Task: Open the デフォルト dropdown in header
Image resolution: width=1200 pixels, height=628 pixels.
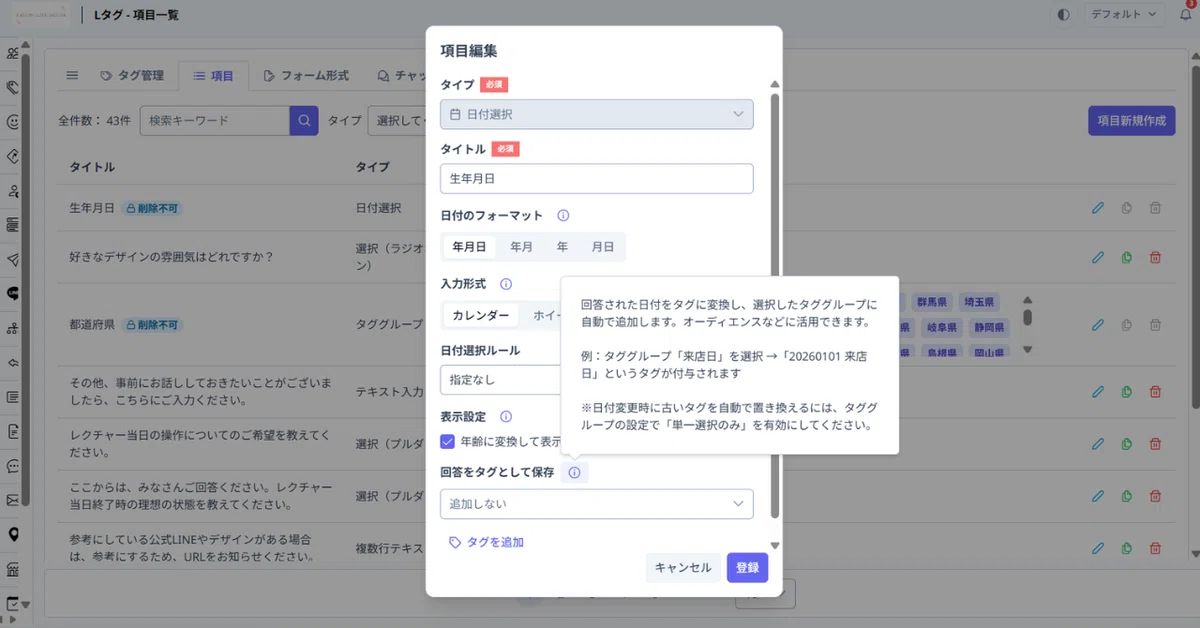Action: 1123,15
